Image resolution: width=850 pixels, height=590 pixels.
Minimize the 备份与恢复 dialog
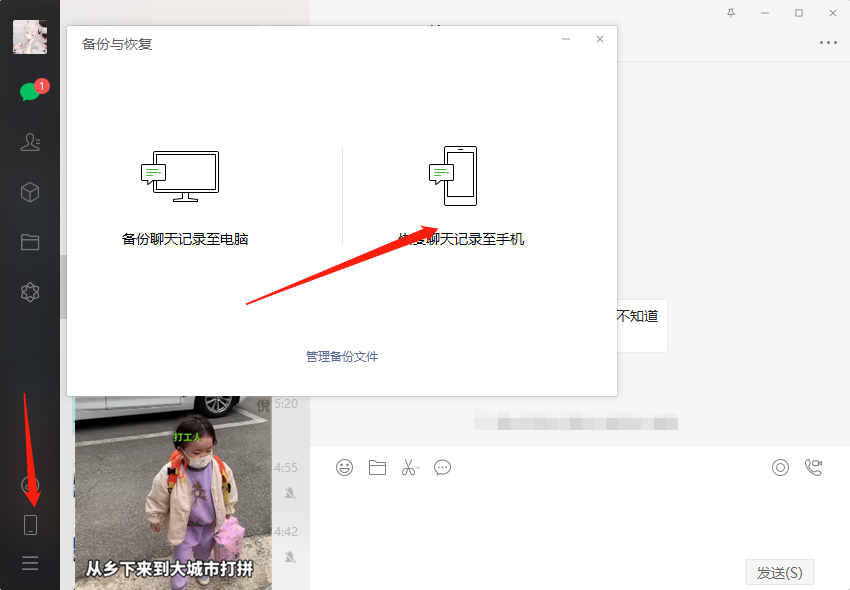point(566,40)
